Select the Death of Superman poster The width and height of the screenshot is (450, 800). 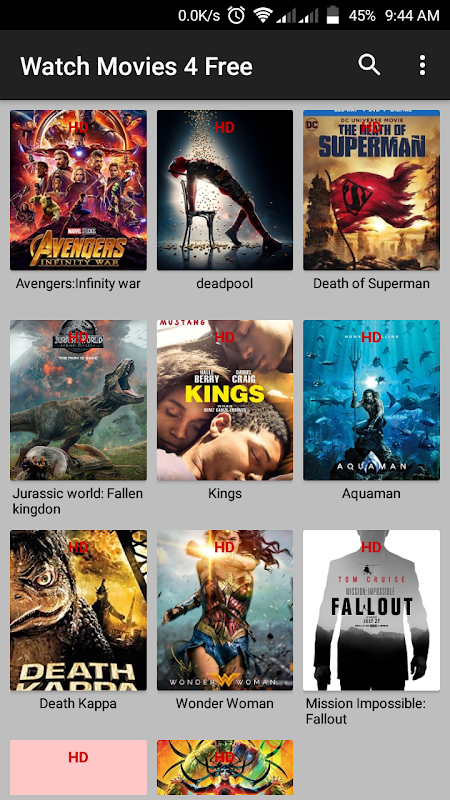(x=371, y=190)
